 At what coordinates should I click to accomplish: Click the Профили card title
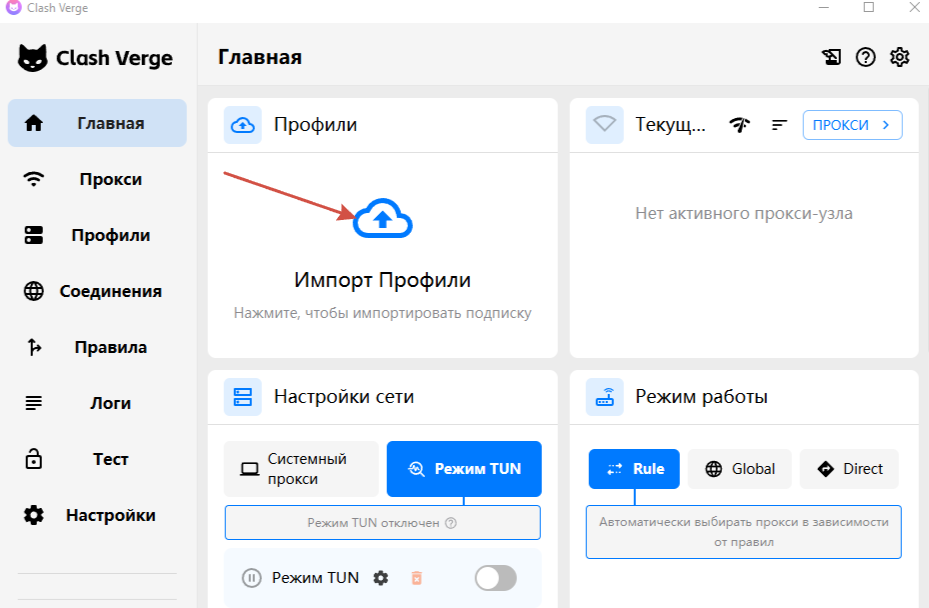pyautogui.click(x=315, y=125)
